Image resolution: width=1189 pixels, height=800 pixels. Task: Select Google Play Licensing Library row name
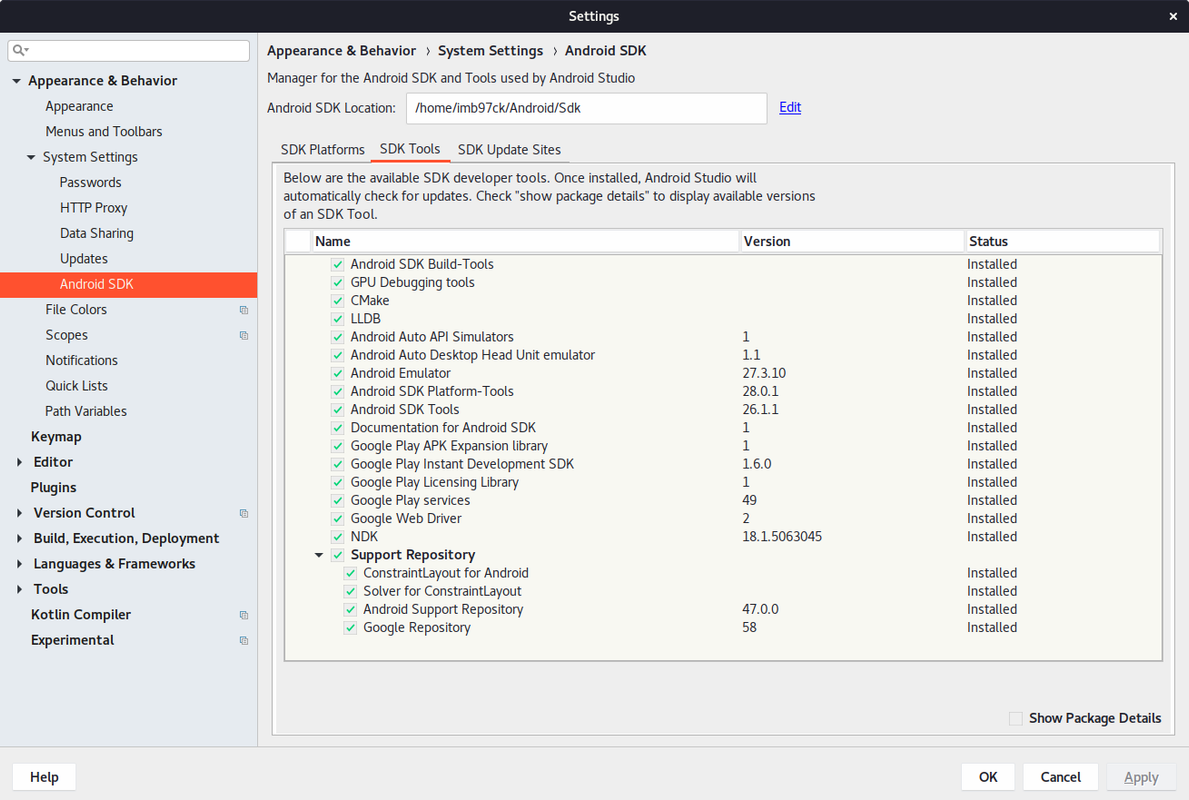[435, 482]
